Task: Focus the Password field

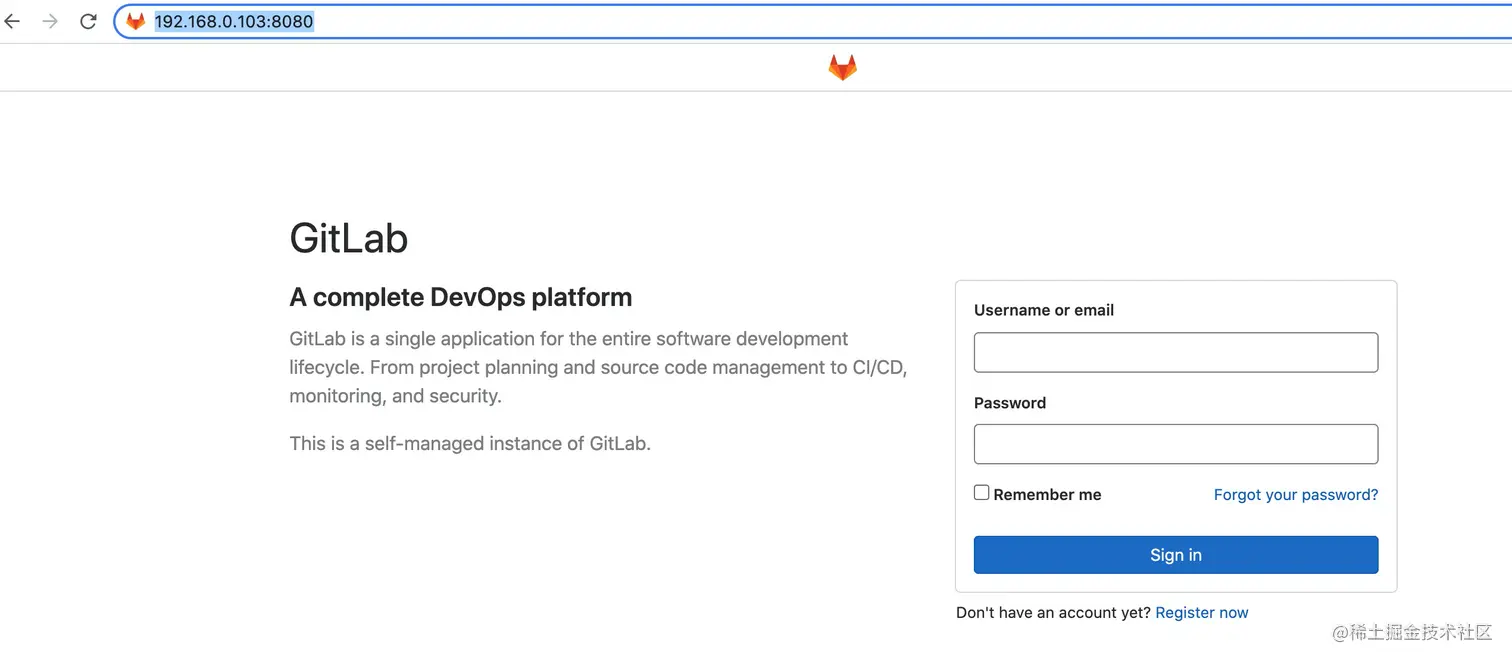Action: [x=1176, y=444]
